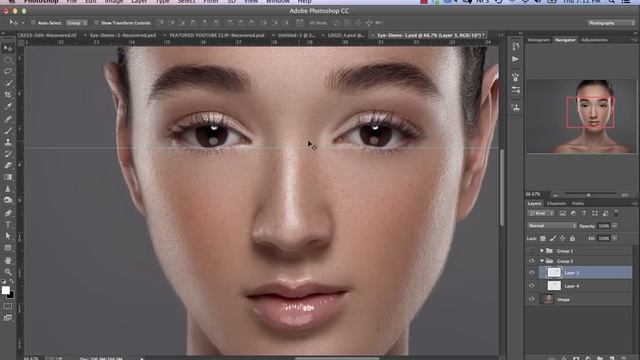Select the Image layer thumbnail

click(x=547, y=299)
